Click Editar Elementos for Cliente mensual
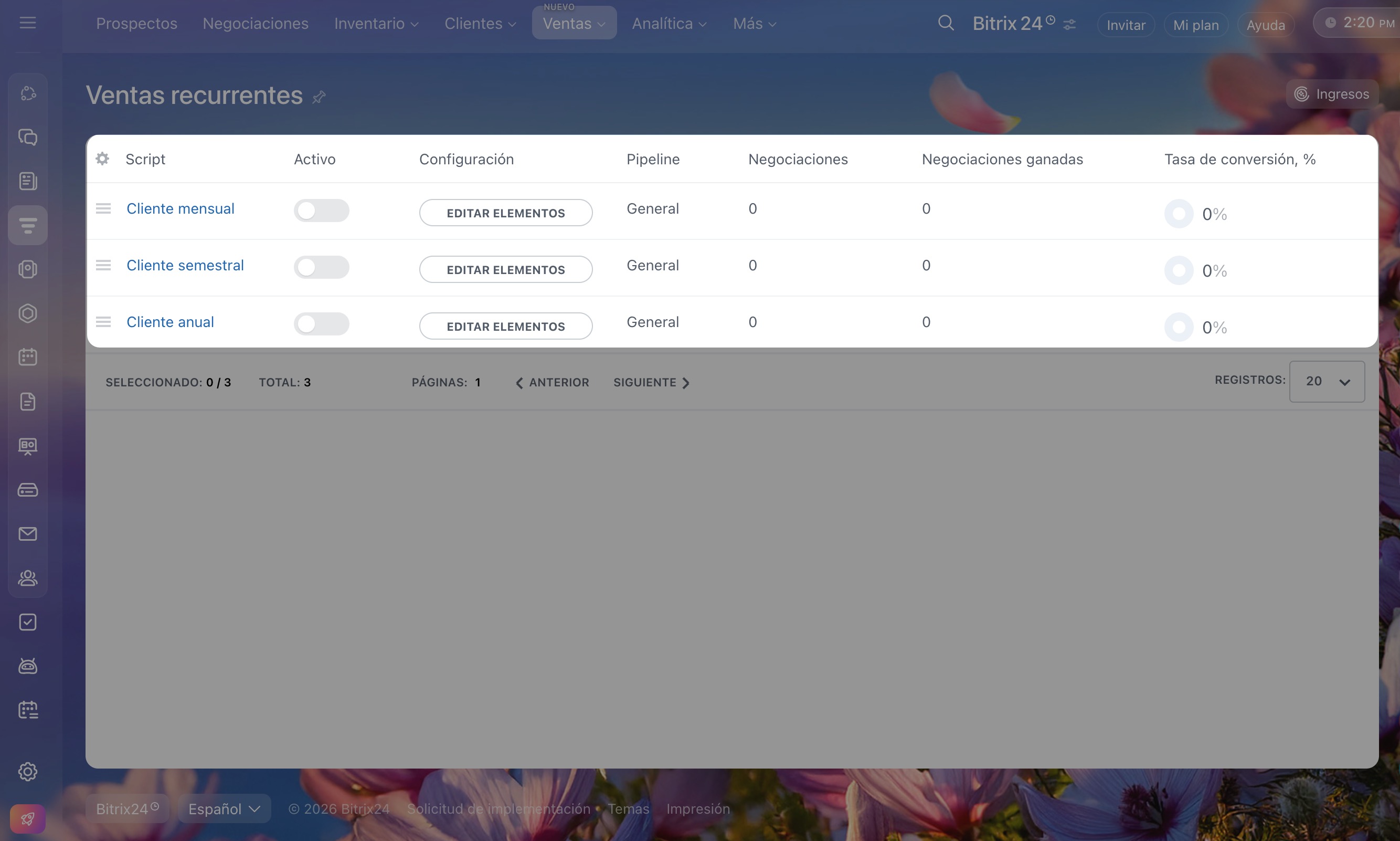Screen dimensions: 1400x841 coord(505,213)
